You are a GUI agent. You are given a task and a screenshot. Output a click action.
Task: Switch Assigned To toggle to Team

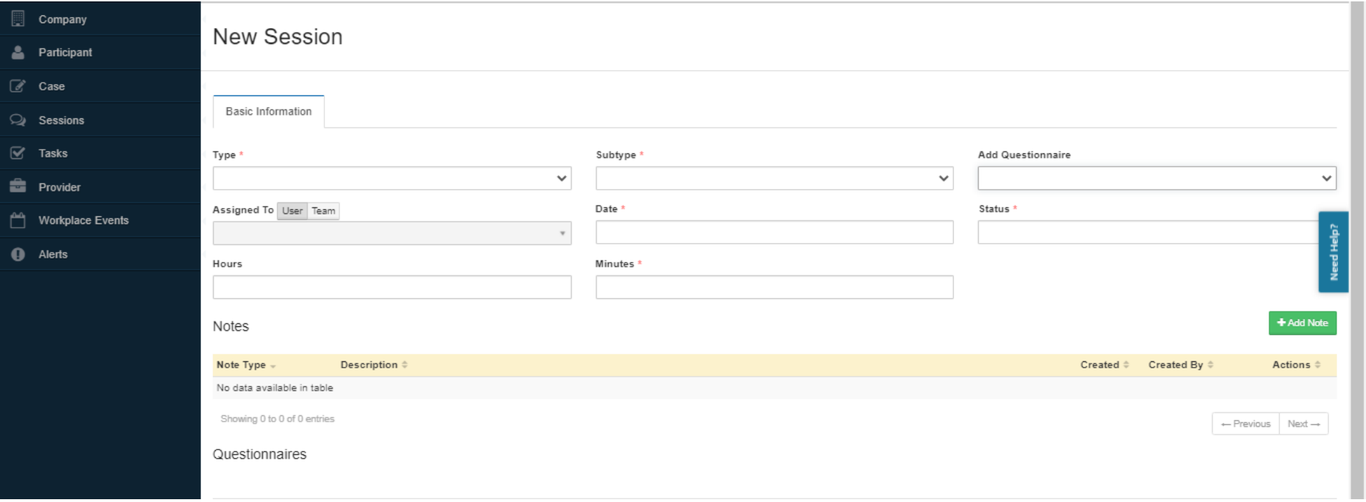tap(323, 211)
